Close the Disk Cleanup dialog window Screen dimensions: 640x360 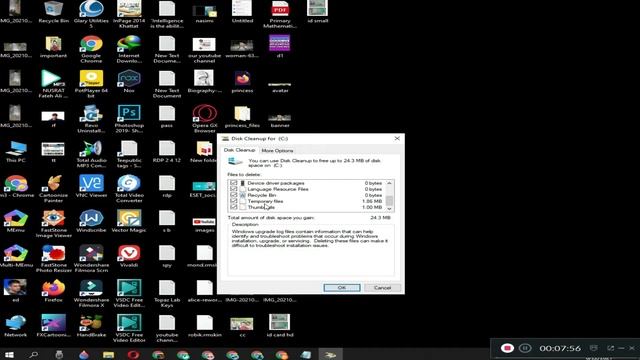(397, 139)
